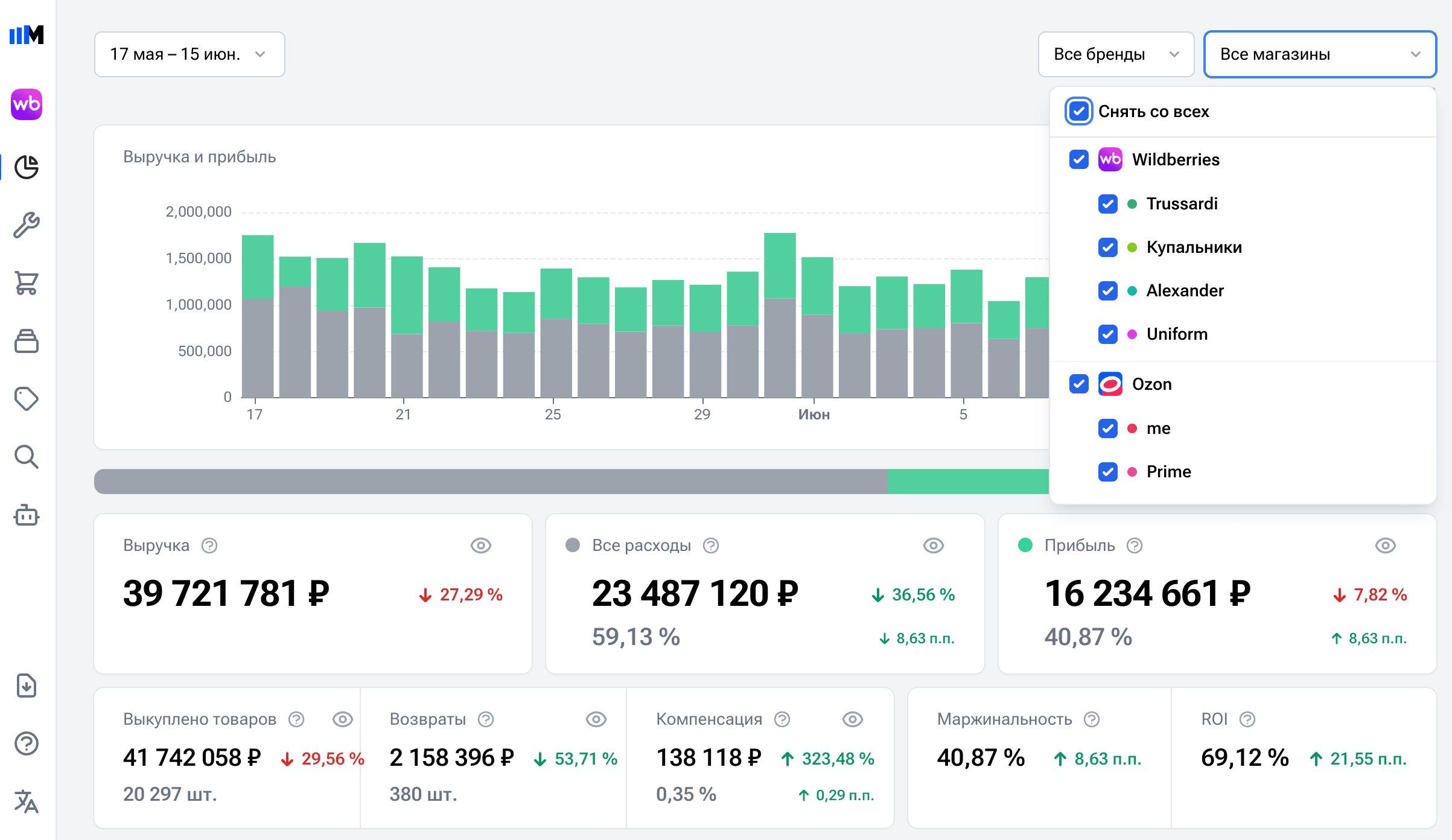1452x840 pixels.
Task: Open the price tag sidebar icon
Action: (27, 399)
